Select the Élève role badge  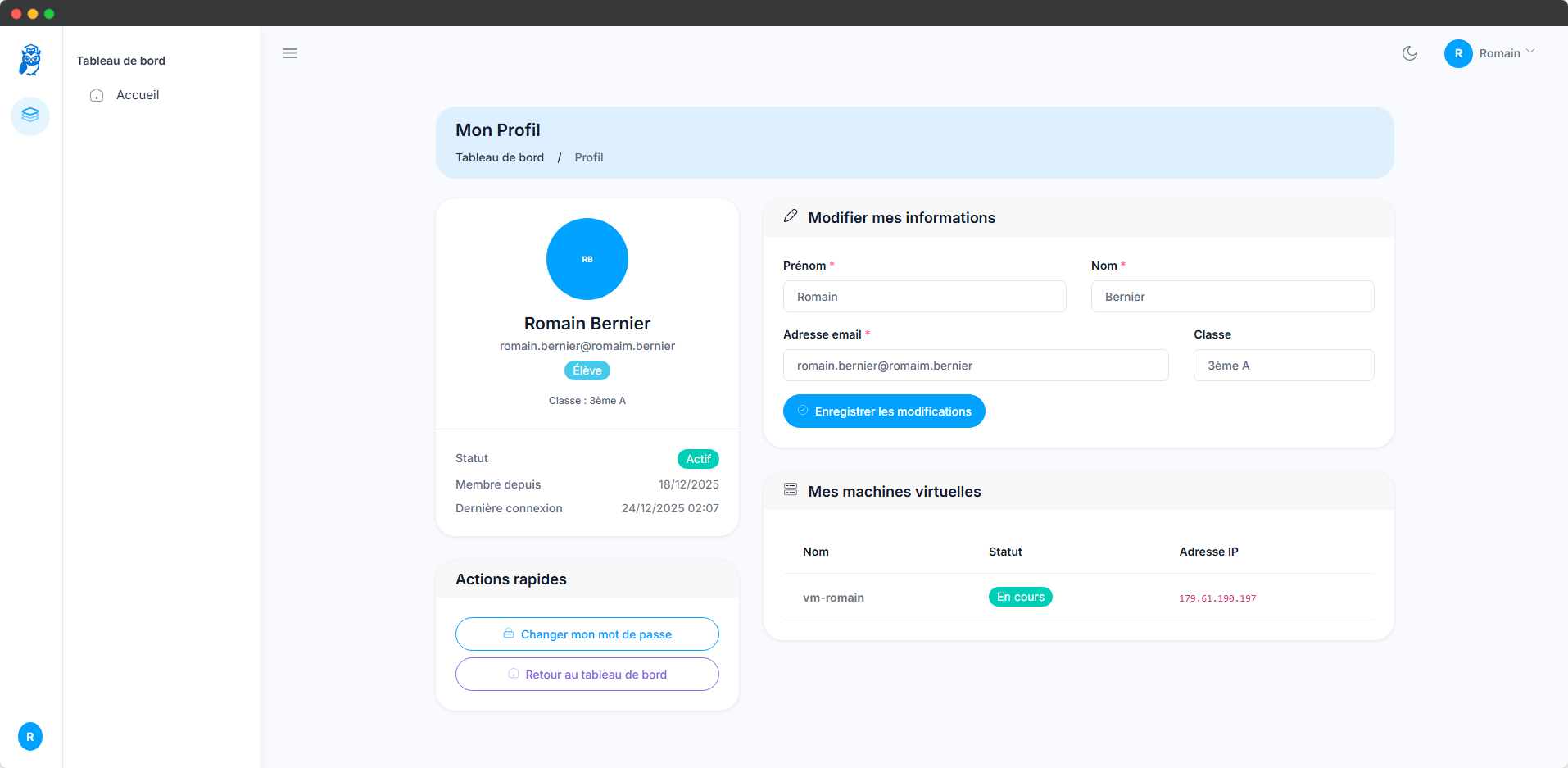click(x=587, y=370)
